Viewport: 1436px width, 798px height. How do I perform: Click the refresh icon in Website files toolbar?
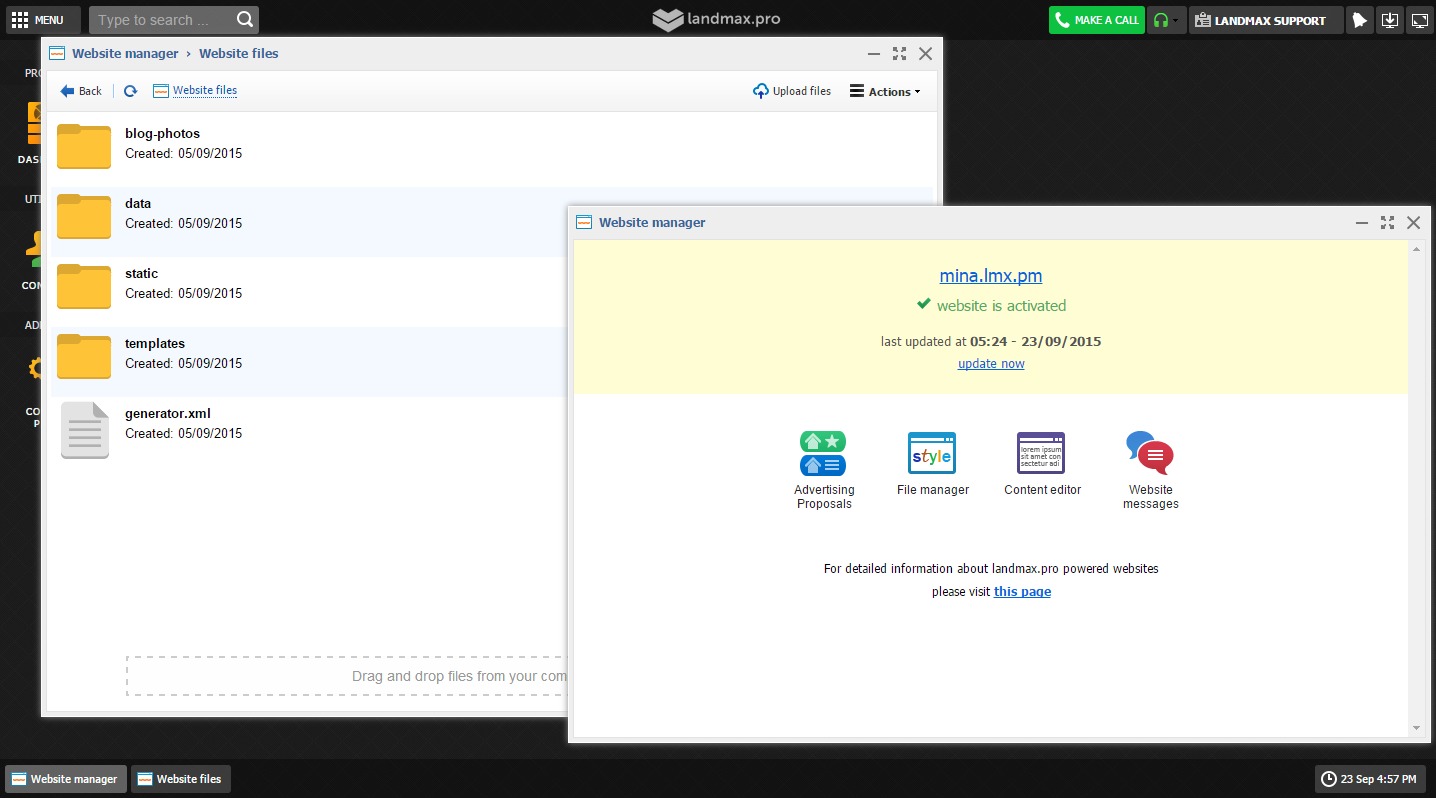coord(130,91)
